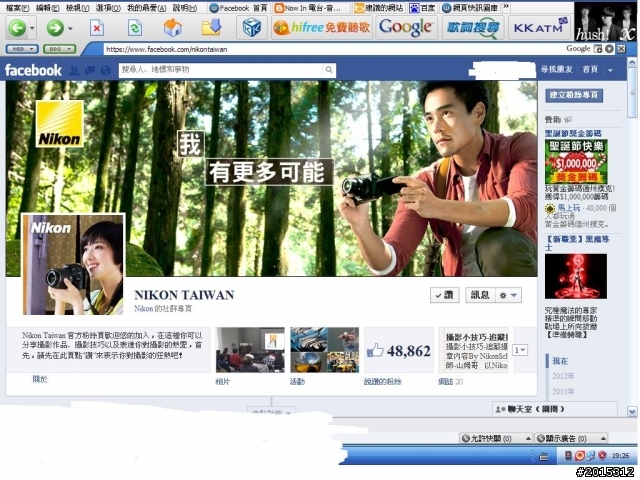The image size is (640, 480).
Task: Open forward button history dropdown arrow
Action: (x=70, y=29)
